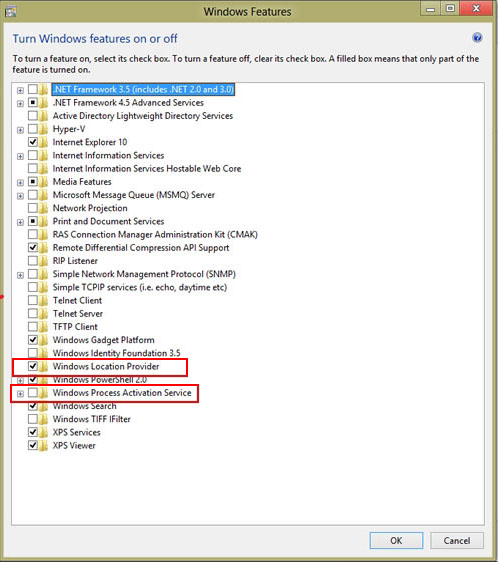Screen dimensions: 498x562
Task: Close the Windows Features window
Action: [x=476, y=9]
